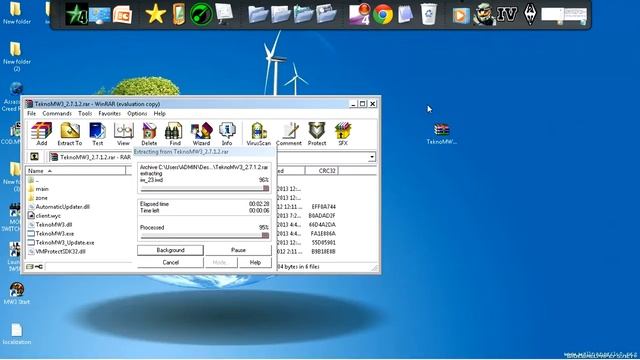
Task: Click the Help button in extraction dialog
Action: [255, 262]
